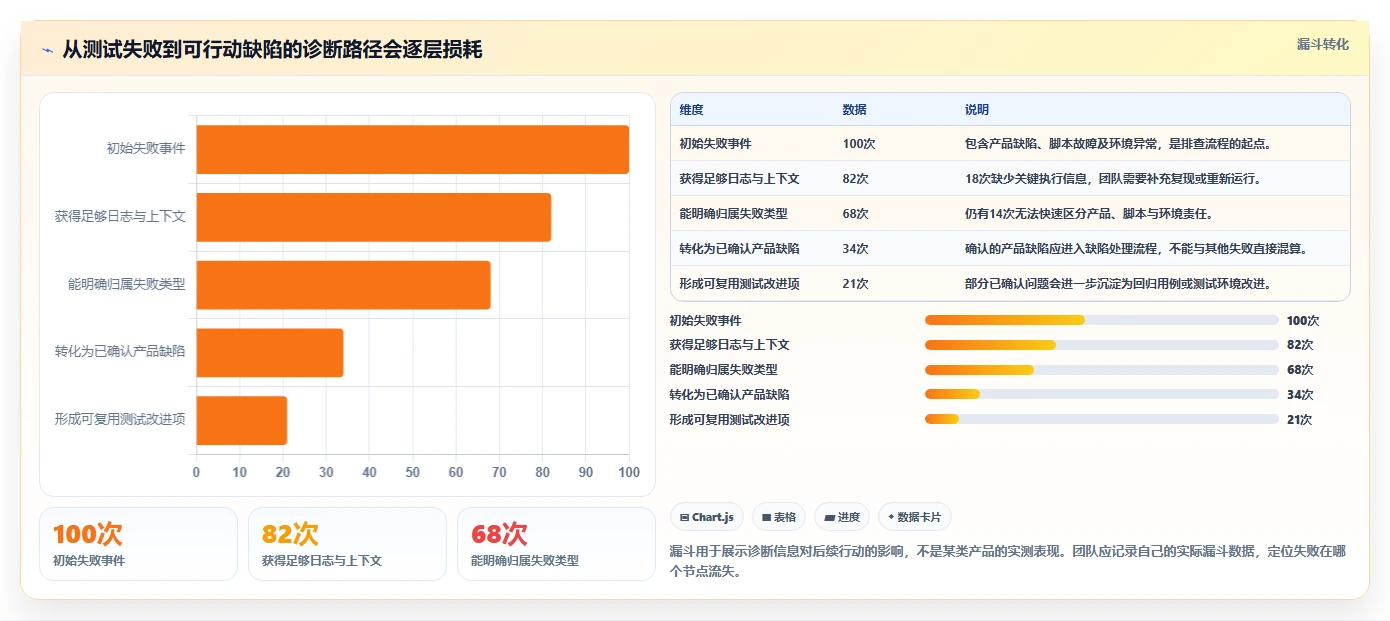The width and height of the screenshot is (1390, 621).
Task: Click the 34次 cell in the table
Action: tap(855, 249)
